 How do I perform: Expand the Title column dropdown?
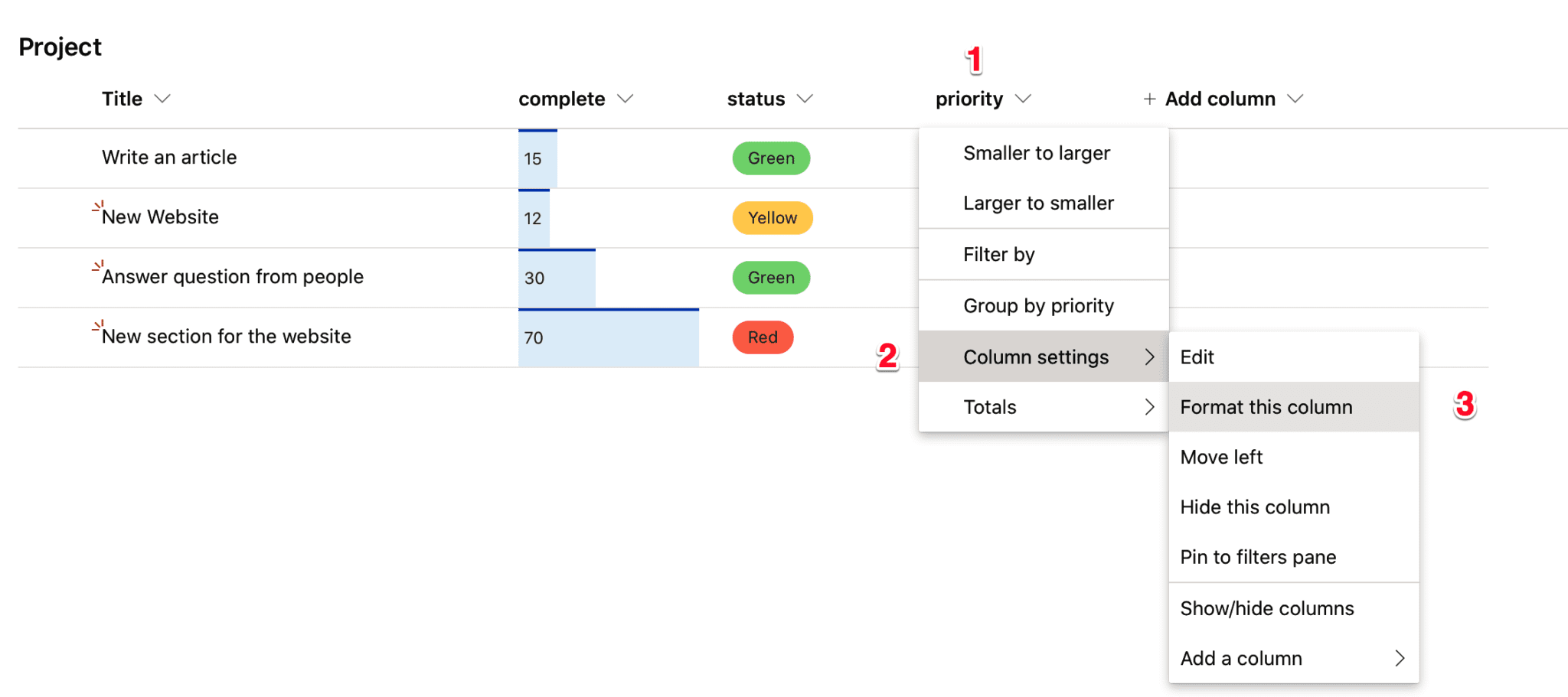(x=162, y=98)
